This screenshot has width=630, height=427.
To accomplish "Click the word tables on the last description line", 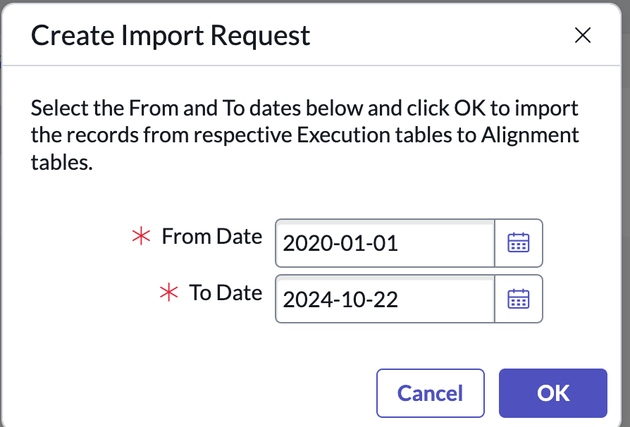I will [x=61, y=163].
